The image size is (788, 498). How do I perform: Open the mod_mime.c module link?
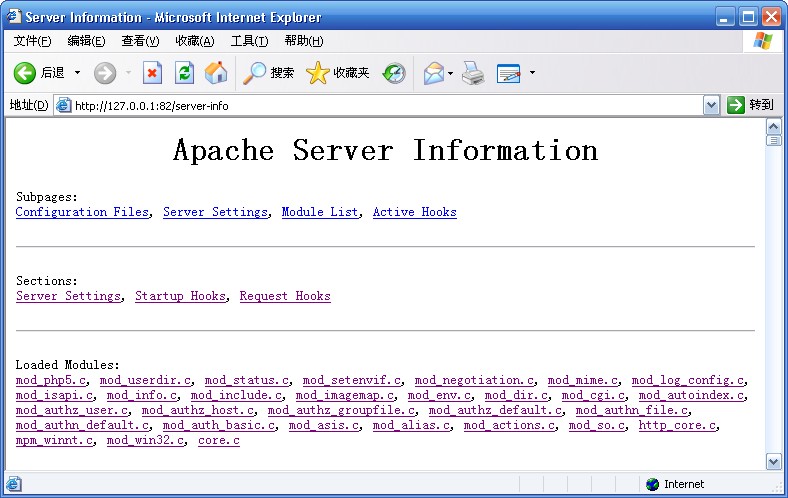tap(583, 380)
